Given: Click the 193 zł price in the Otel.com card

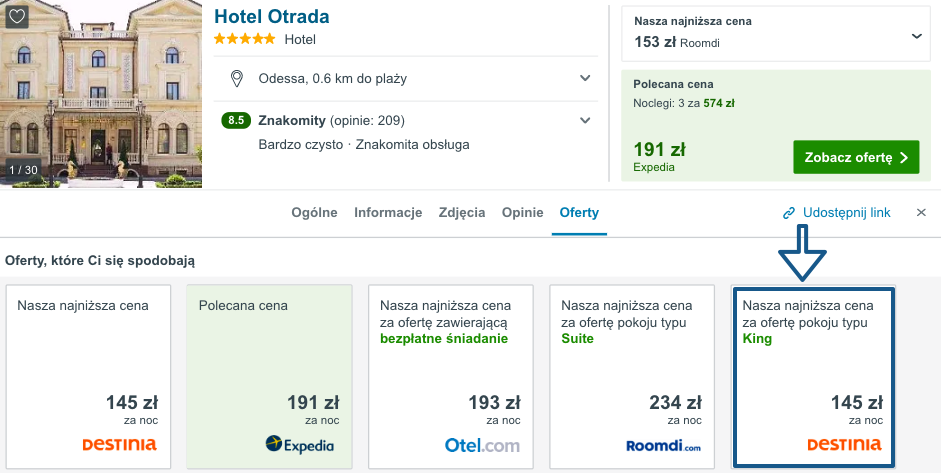Looking at the screenshot, I should tap(494, 402).
